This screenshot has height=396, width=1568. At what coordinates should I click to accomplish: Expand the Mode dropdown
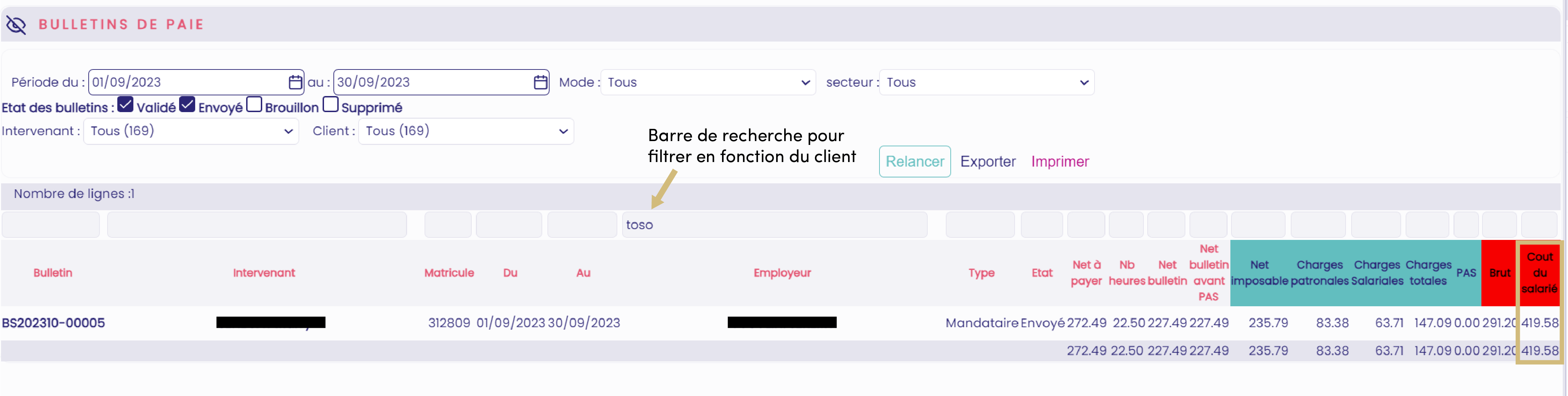(x=708, y=82)
